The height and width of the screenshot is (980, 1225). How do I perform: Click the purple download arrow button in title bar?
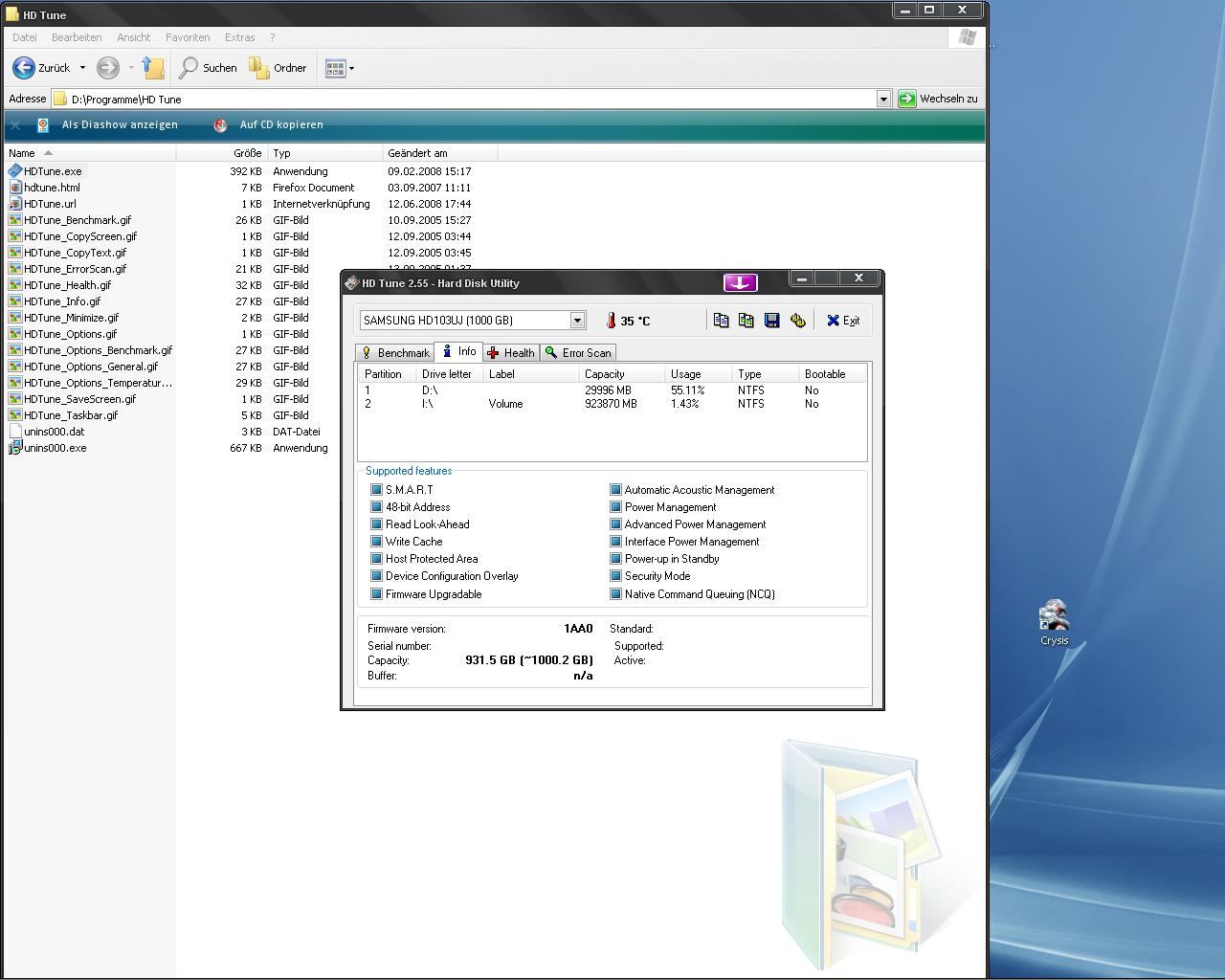[740, 282]
